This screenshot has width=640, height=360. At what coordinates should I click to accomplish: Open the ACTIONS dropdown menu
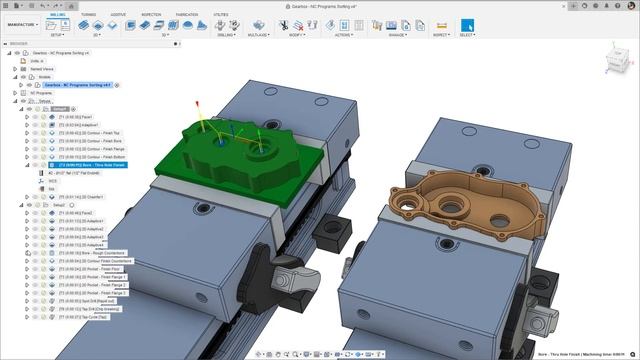[344, 35]
